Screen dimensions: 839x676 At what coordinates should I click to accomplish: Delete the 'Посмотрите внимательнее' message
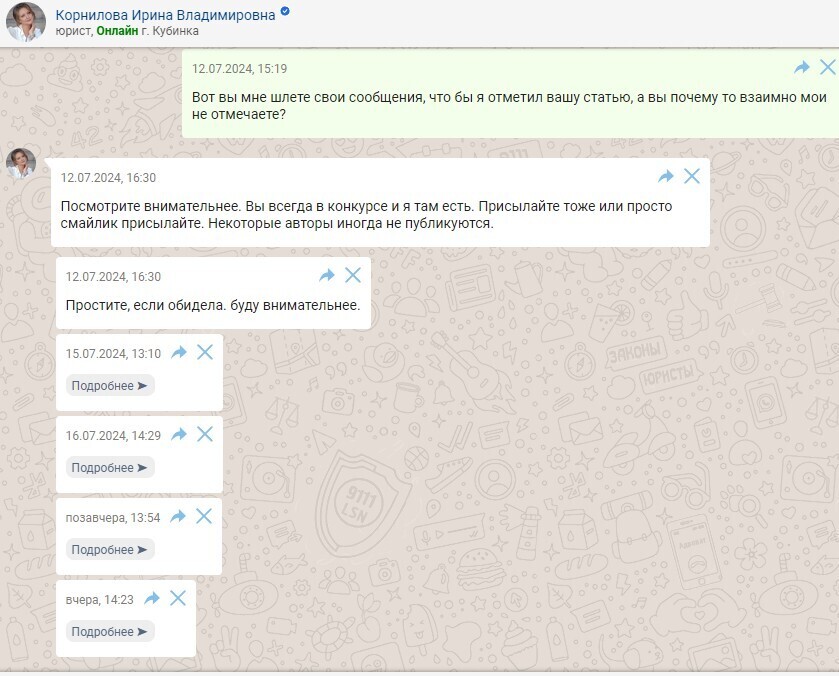click(x=692, y=176)
